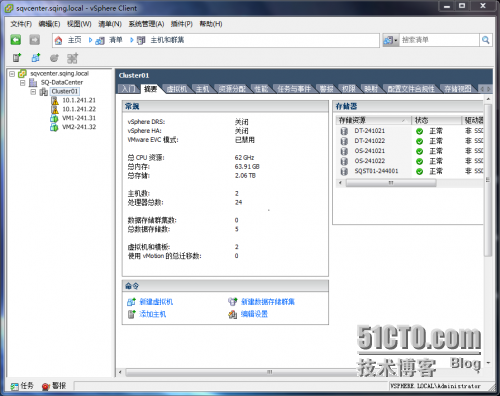Click the 新建虚拟机 command link
The image size is (500, 396).
[156, 302]
